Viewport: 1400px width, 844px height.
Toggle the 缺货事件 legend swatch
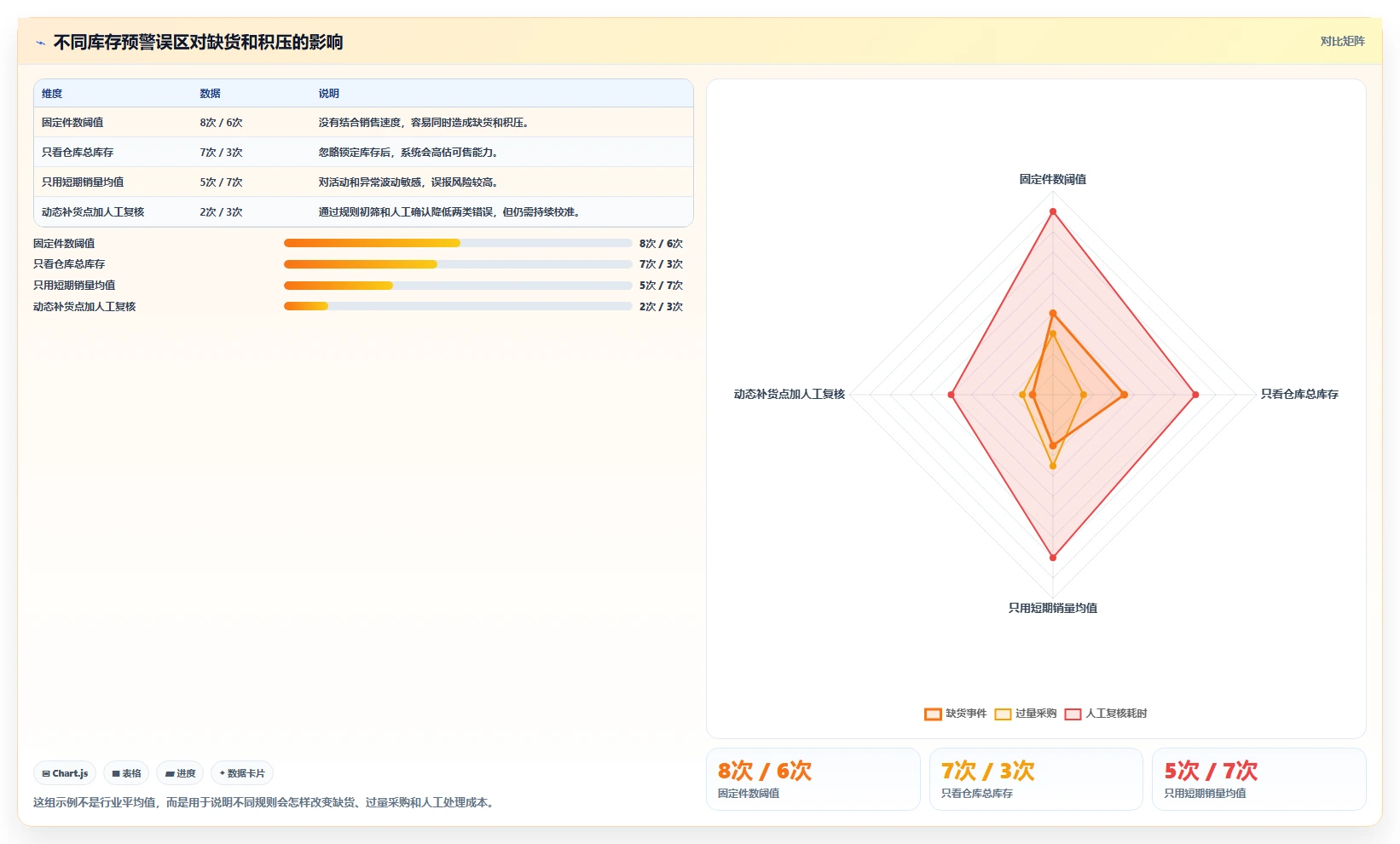click(x=933, y=714)
